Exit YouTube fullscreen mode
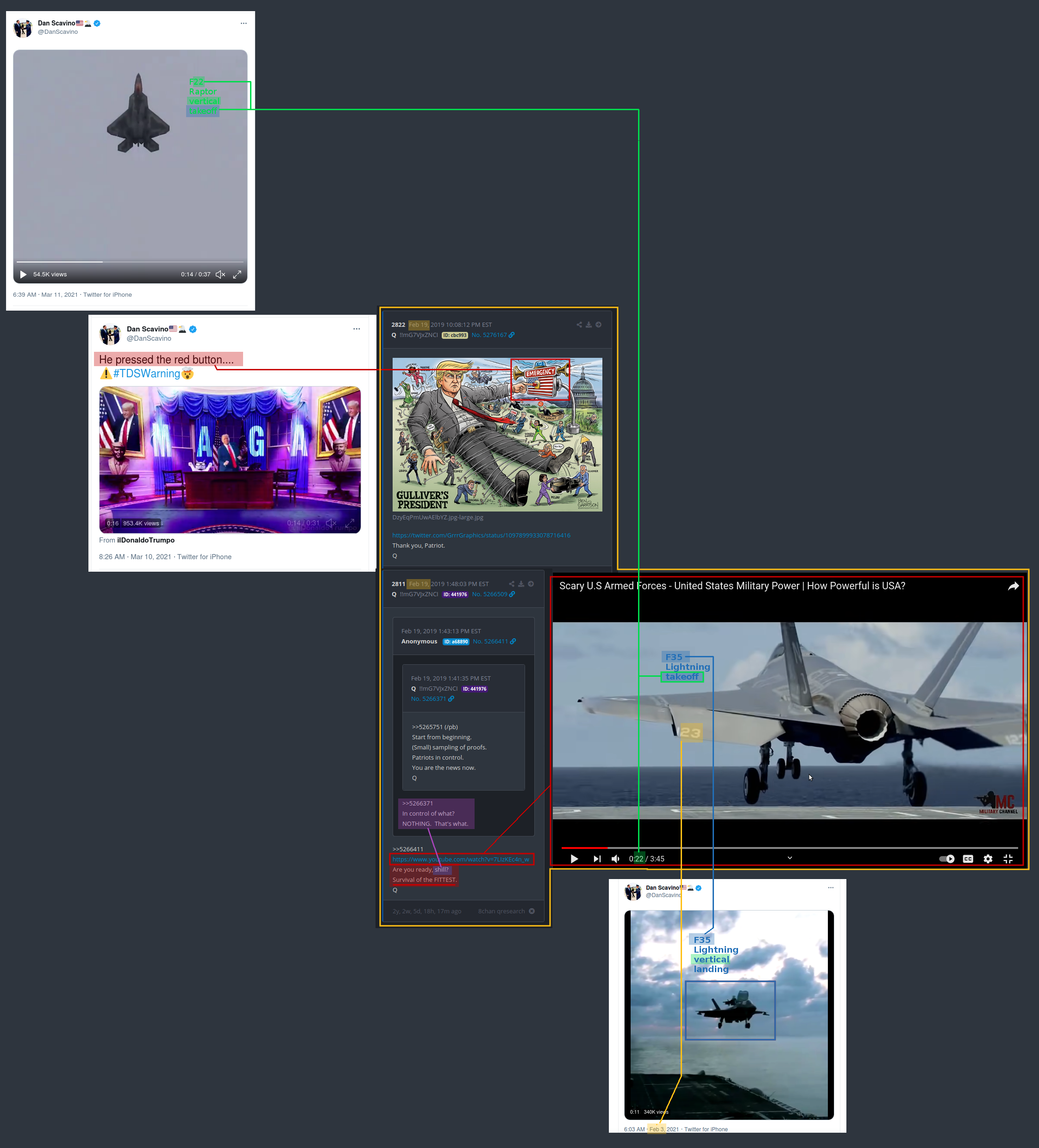 point(1008,859)
